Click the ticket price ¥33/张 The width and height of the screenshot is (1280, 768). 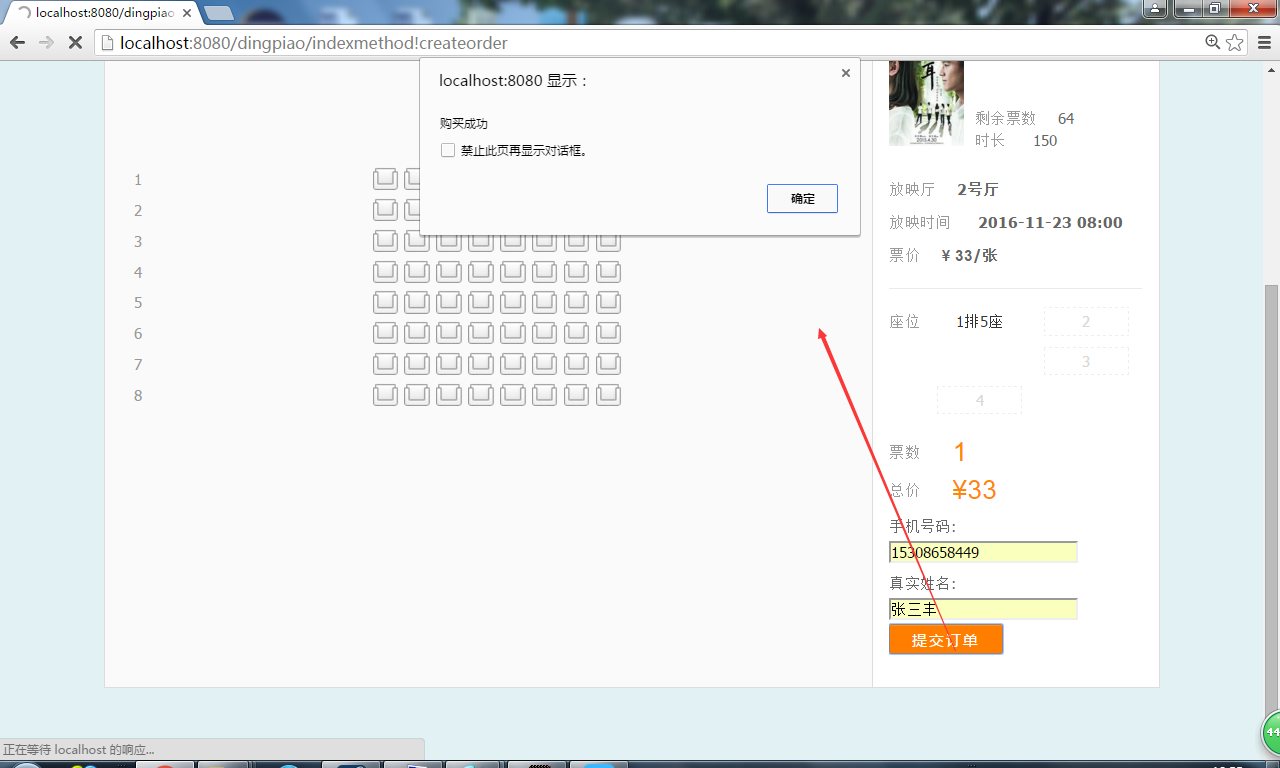coord(969,255)
